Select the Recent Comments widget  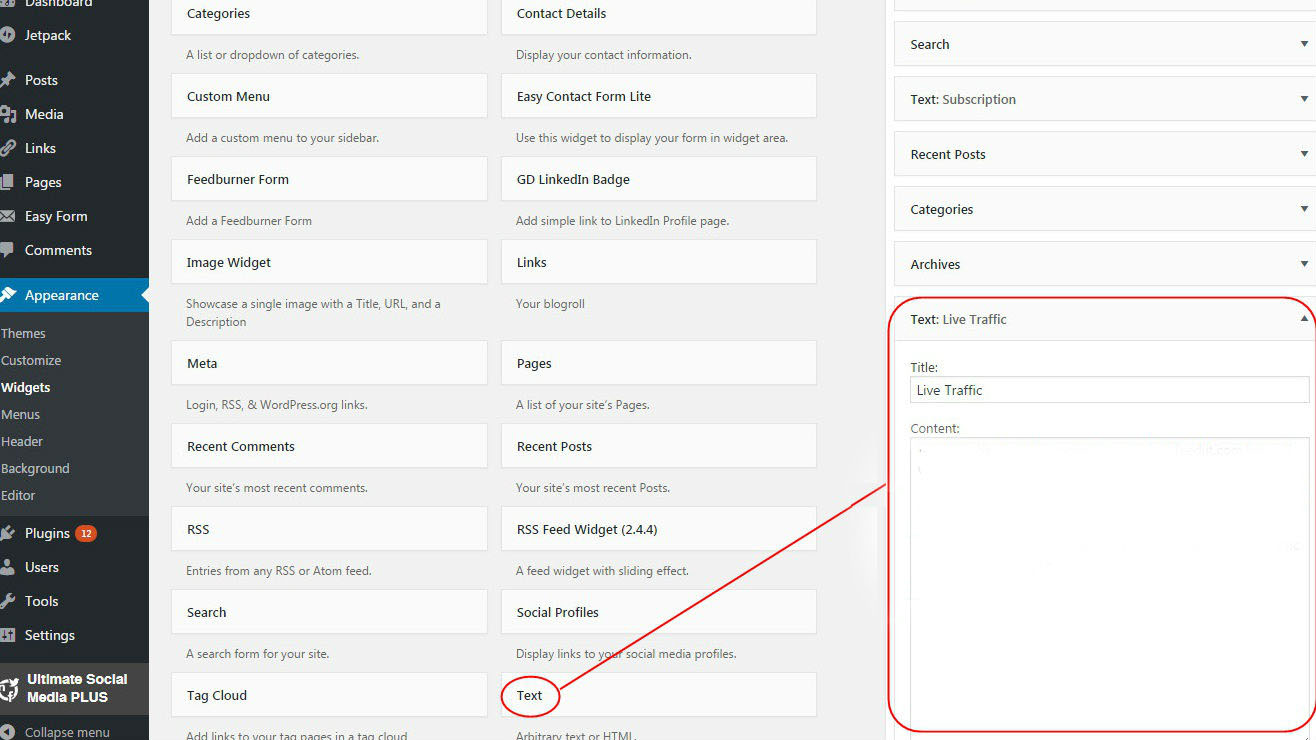click(329, 446)
